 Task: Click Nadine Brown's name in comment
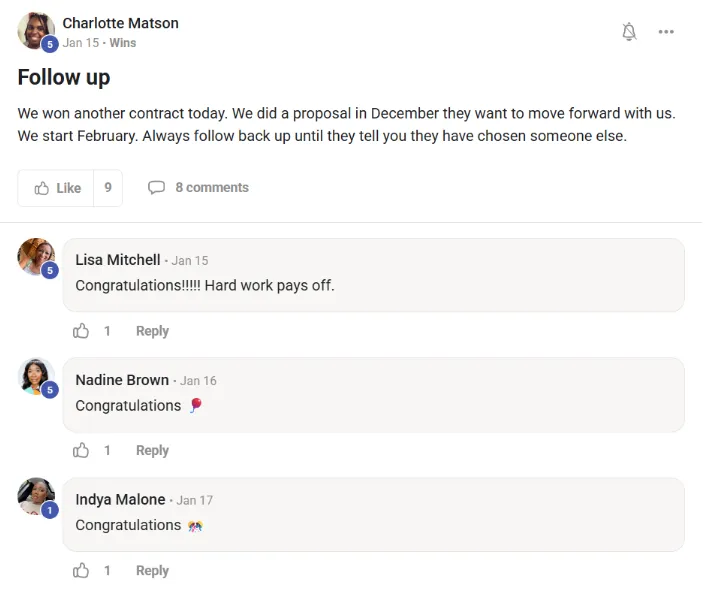(x=121, y=380)
